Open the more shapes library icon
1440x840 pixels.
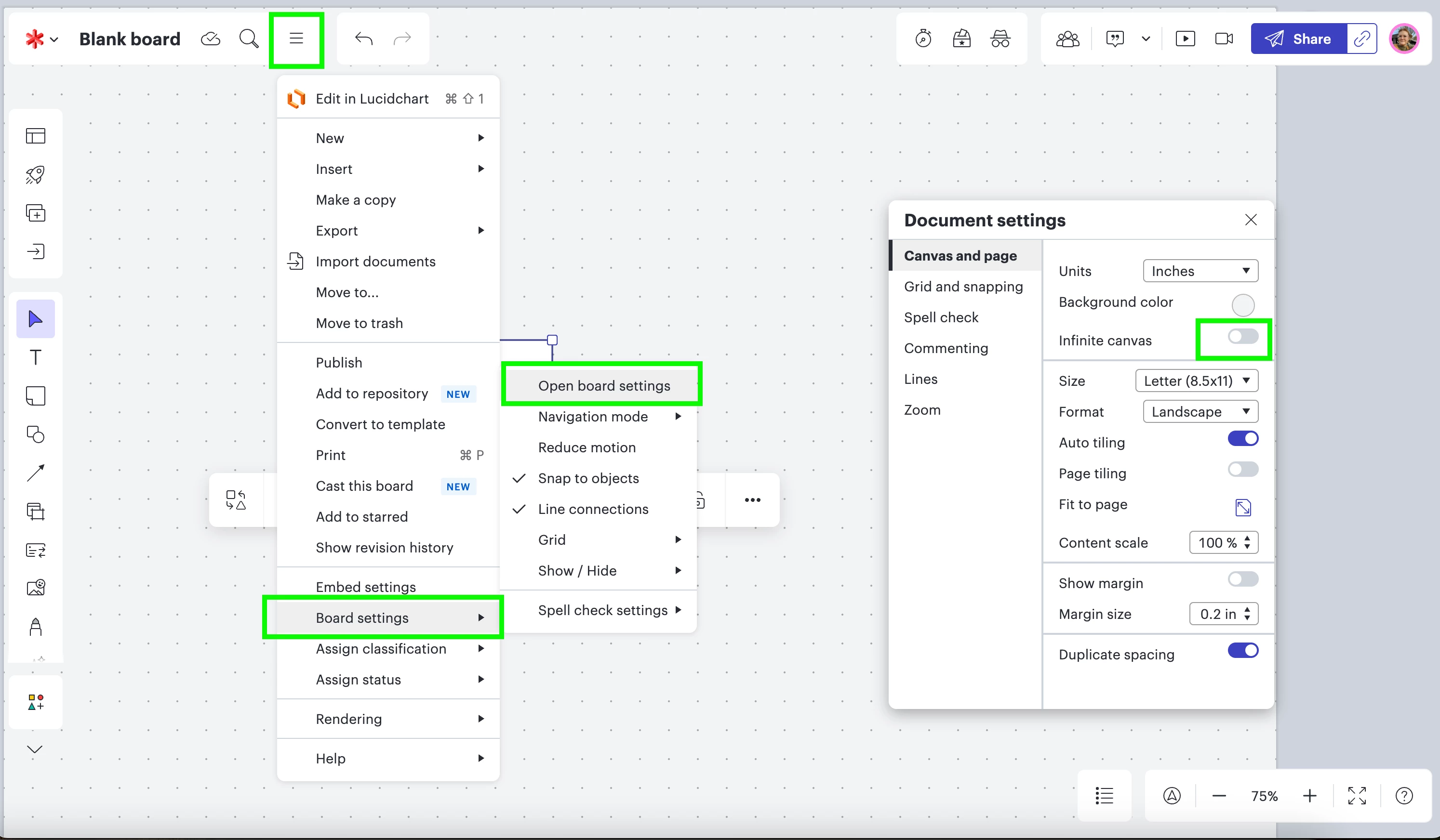[36, 702]
